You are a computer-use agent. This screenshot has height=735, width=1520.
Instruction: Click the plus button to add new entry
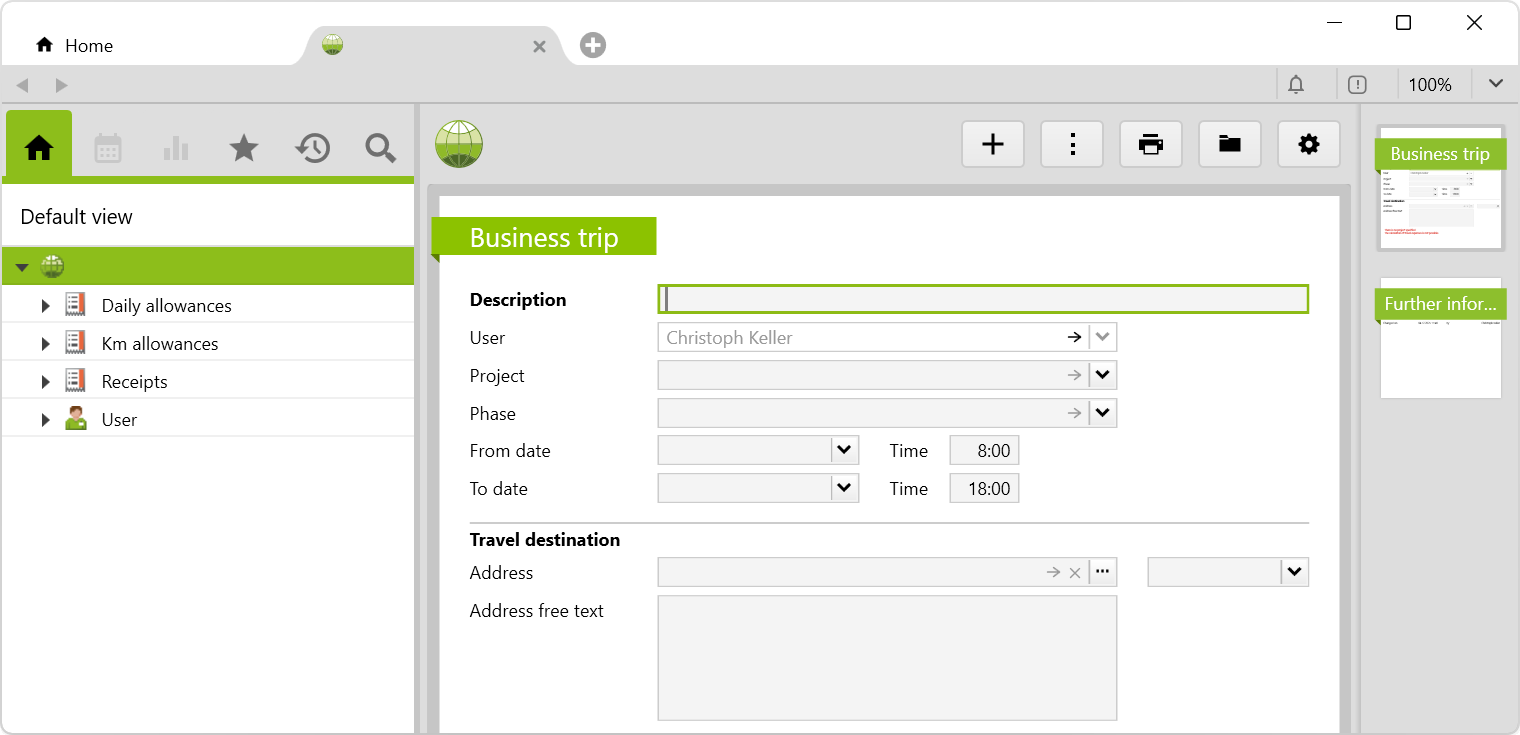click(x=992, y=145)
